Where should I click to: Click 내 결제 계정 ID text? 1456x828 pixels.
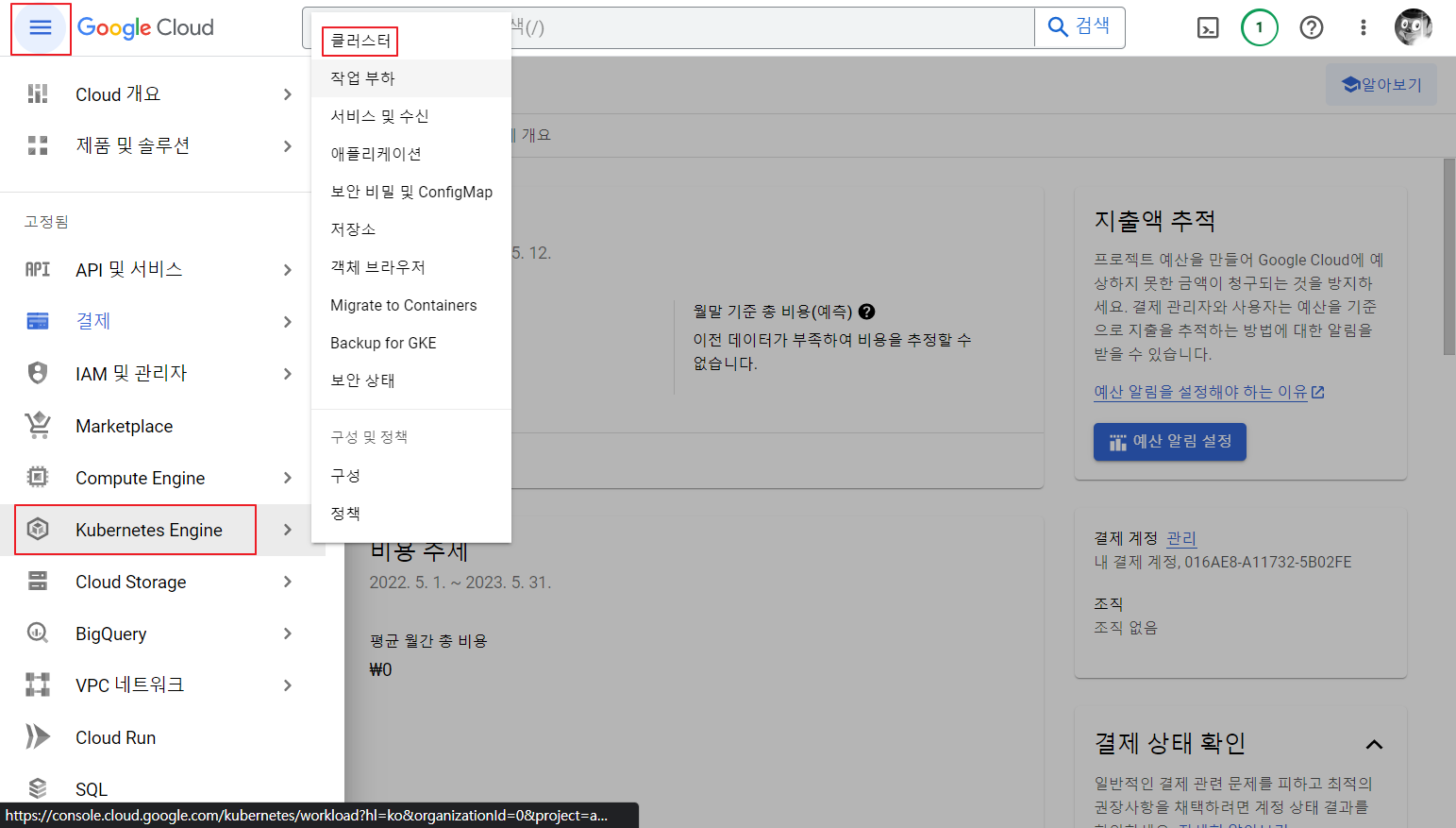[1223, 562]
